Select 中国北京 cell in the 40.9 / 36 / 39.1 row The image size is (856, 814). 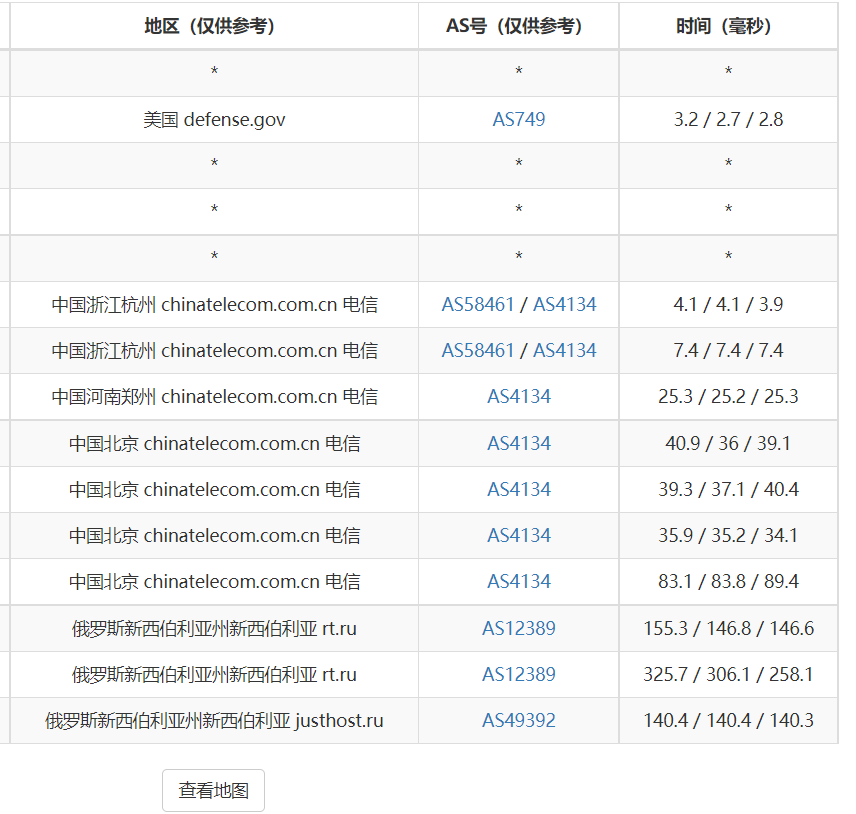pos(214,443)
